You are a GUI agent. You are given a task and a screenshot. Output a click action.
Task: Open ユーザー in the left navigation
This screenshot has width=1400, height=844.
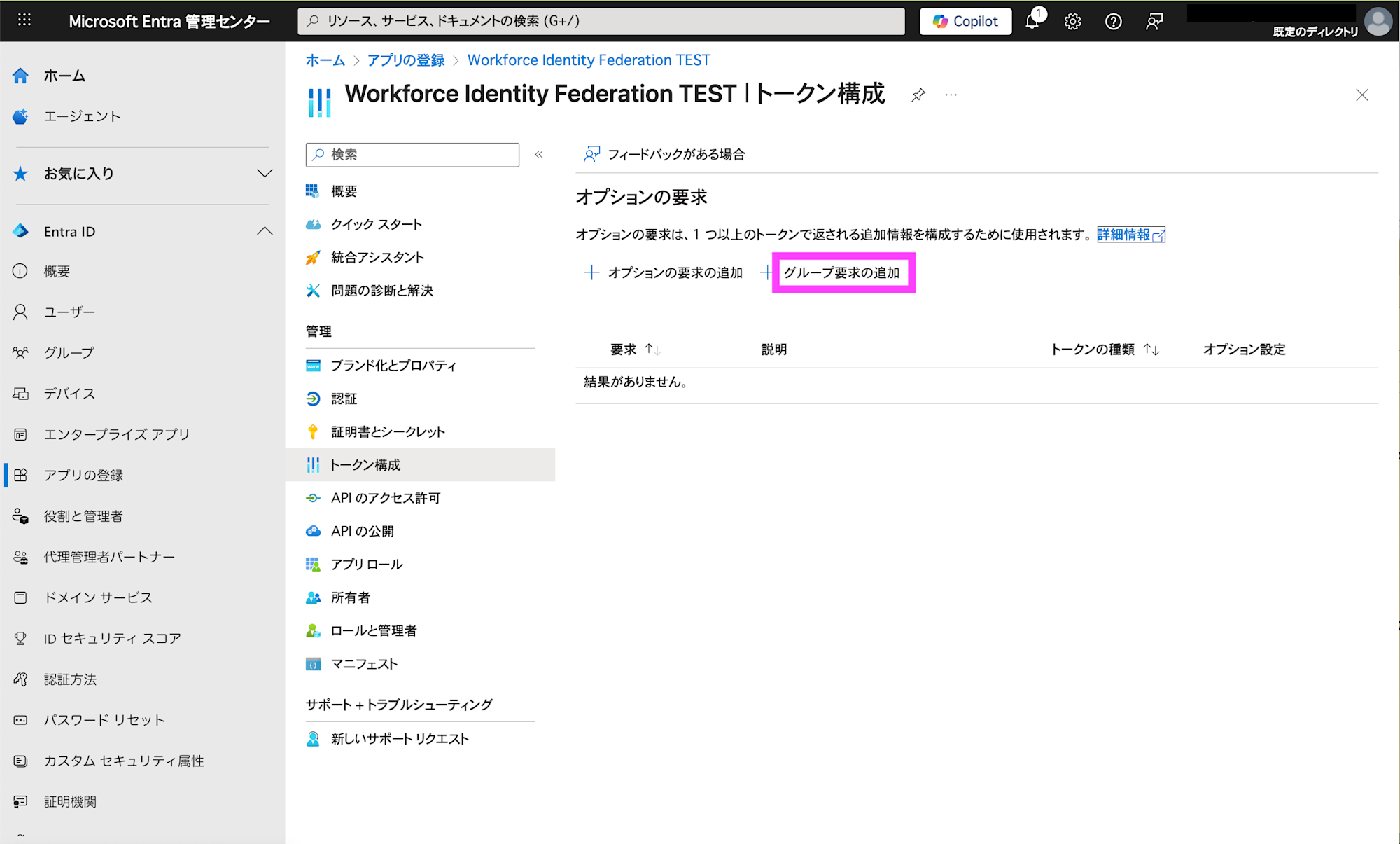[69, 312]
